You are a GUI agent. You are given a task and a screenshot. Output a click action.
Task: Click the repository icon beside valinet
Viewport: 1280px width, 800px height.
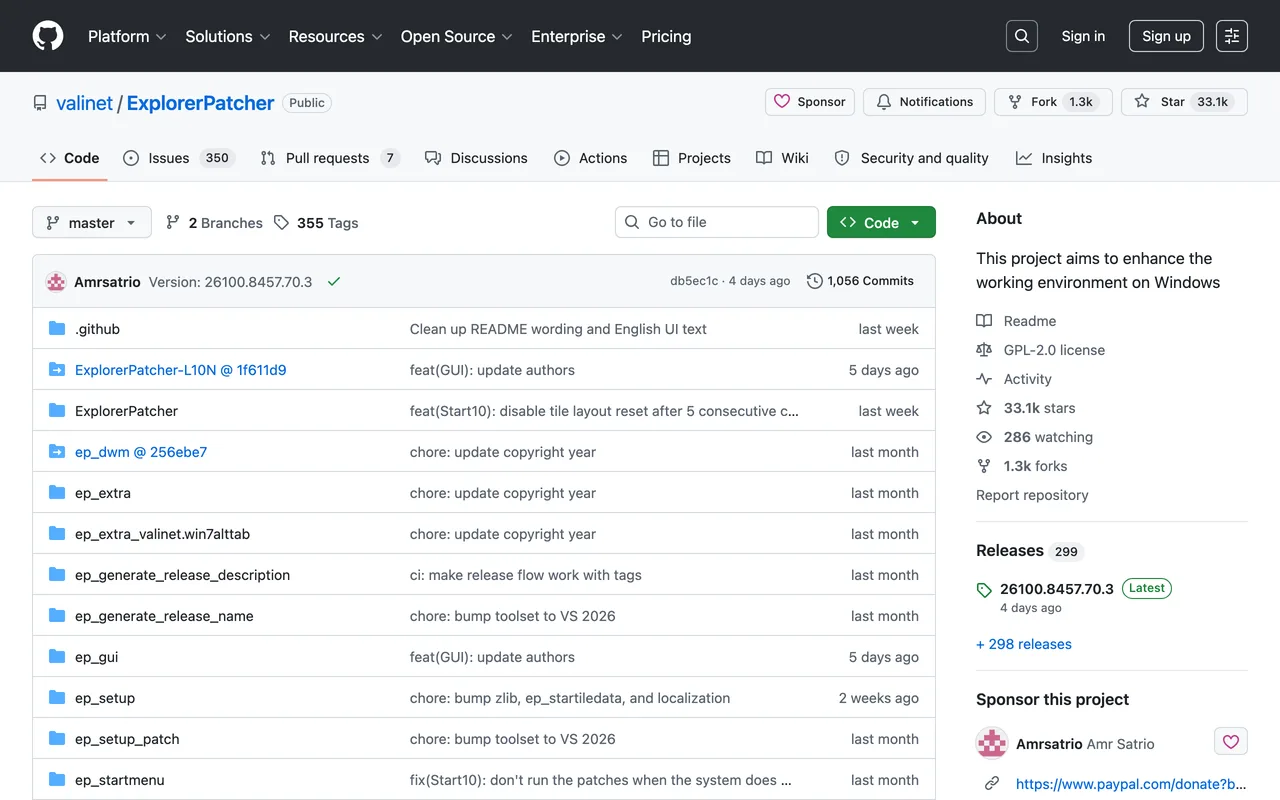[x=40, y=103]
